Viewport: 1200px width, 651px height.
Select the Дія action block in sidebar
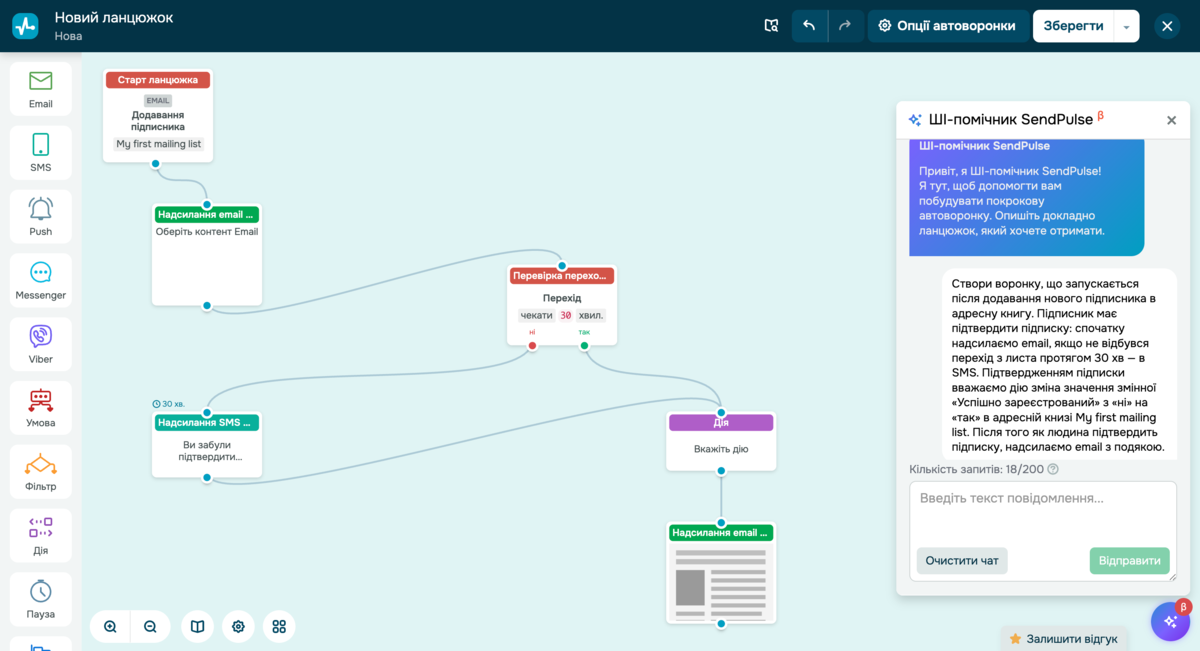[40, 537]
